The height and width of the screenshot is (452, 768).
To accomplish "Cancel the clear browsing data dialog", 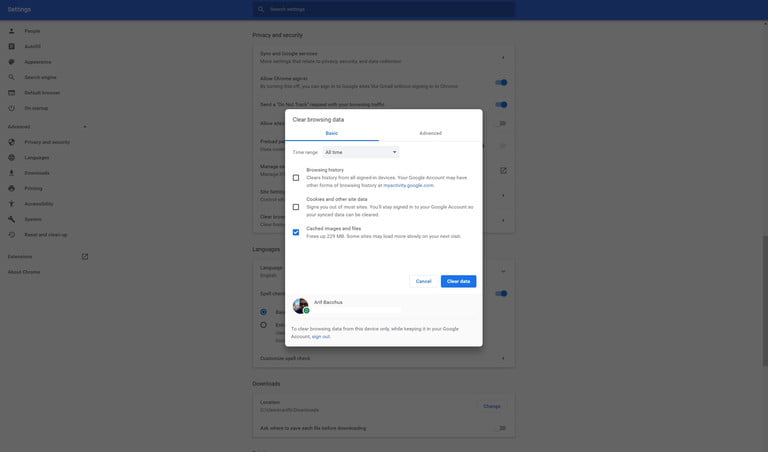I will [x=423, y=281].
